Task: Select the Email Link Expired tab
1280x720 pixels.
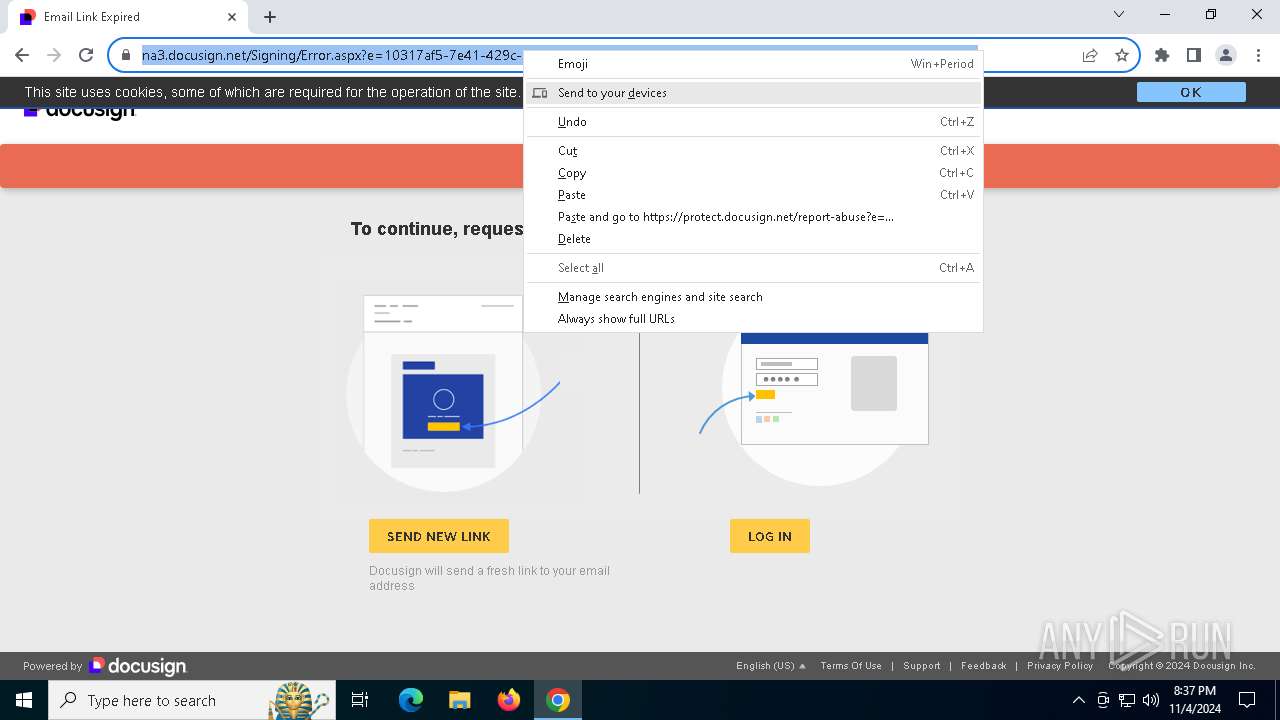Action: pyautogui.click(x=127, y=17)
